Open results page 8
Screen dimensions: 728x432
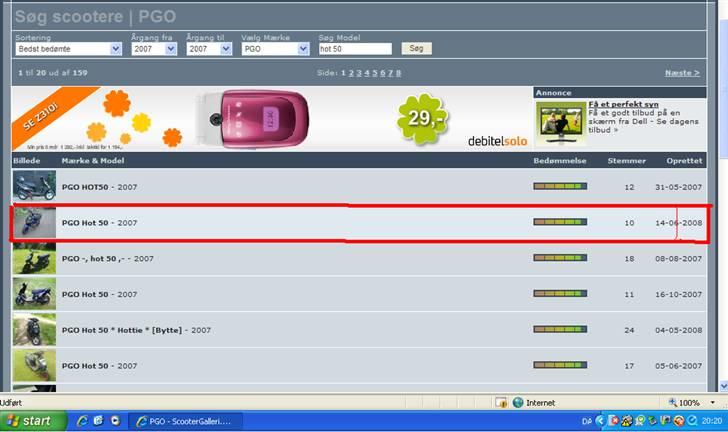[x=398, y=73]
